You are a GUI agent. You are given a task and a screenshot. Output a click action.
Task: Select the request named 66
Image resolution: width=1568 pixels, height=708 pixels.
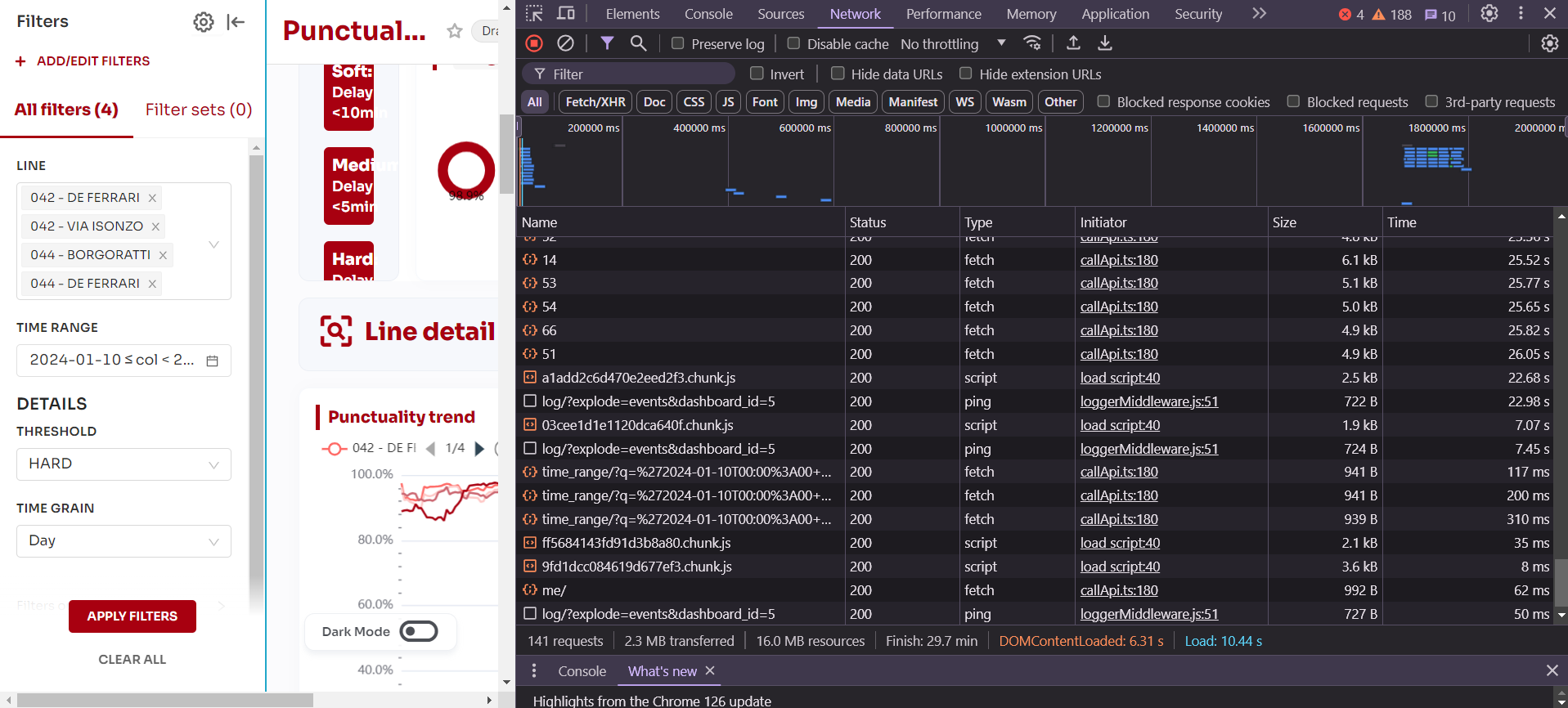tap(549, 330)
